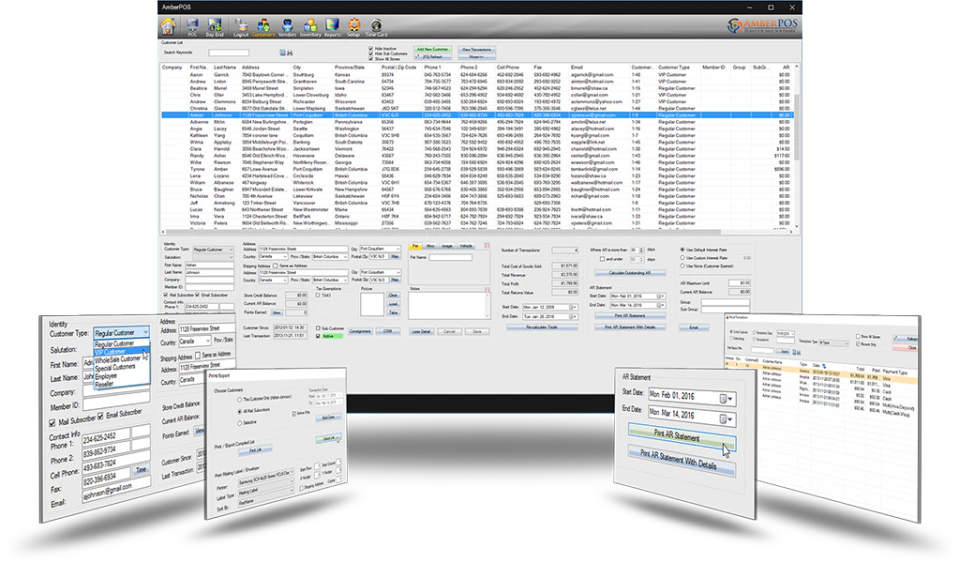Toggle the green Active checkbox
The height and width of the screenshot is (563, 960).
tap(318, 336)
